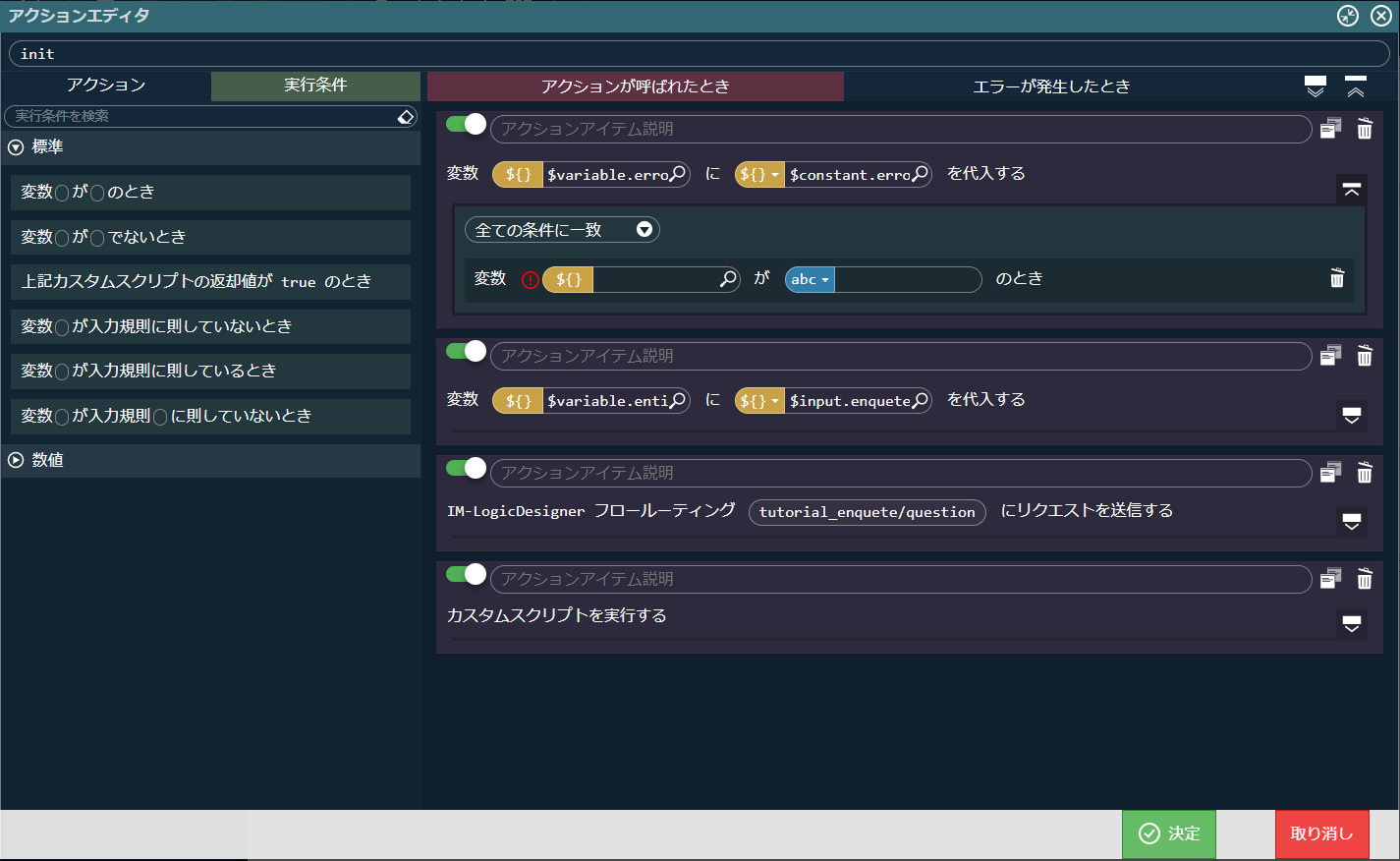Screen dimensions: 1400x861
Task: Open variable search in condition row magnifier
Action: (x=728, y=279)
